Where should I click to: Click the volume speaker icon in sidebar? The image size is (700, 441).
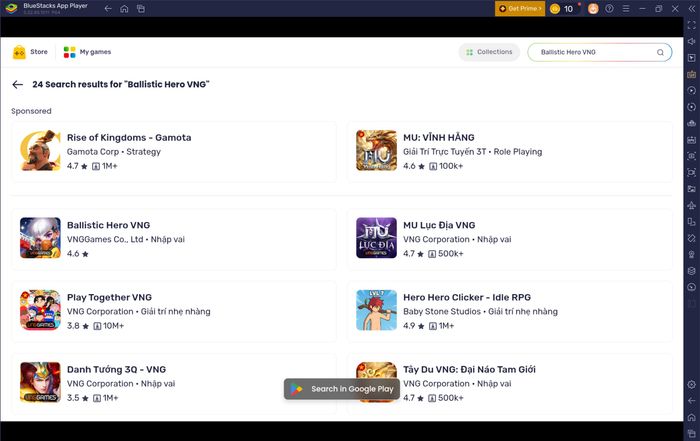coord(692,42)
